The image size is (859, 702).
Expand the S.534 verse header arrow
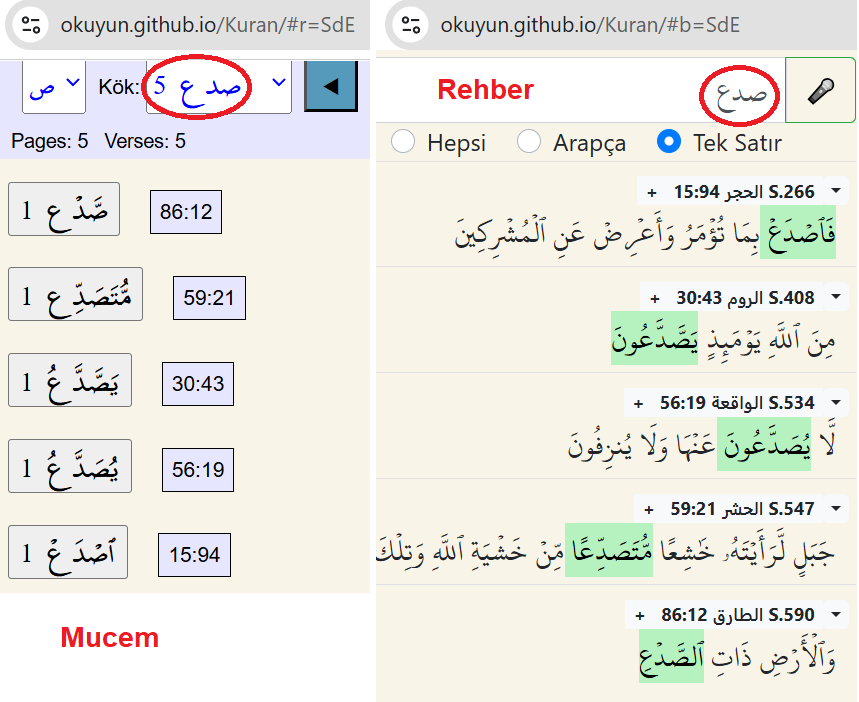click(637, 404)
